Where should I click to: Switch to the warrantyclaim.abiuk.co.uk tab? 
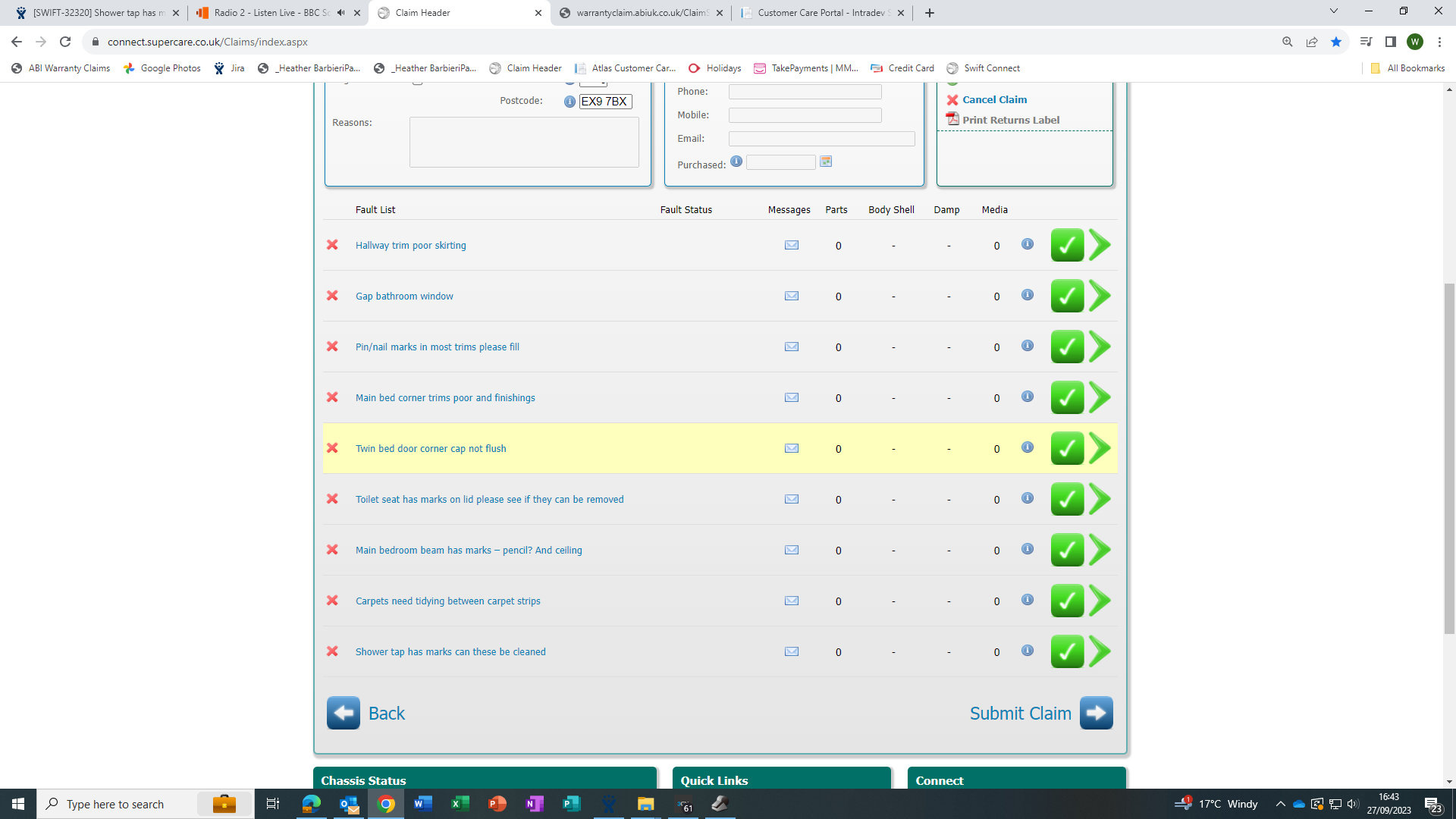point(641,13)
